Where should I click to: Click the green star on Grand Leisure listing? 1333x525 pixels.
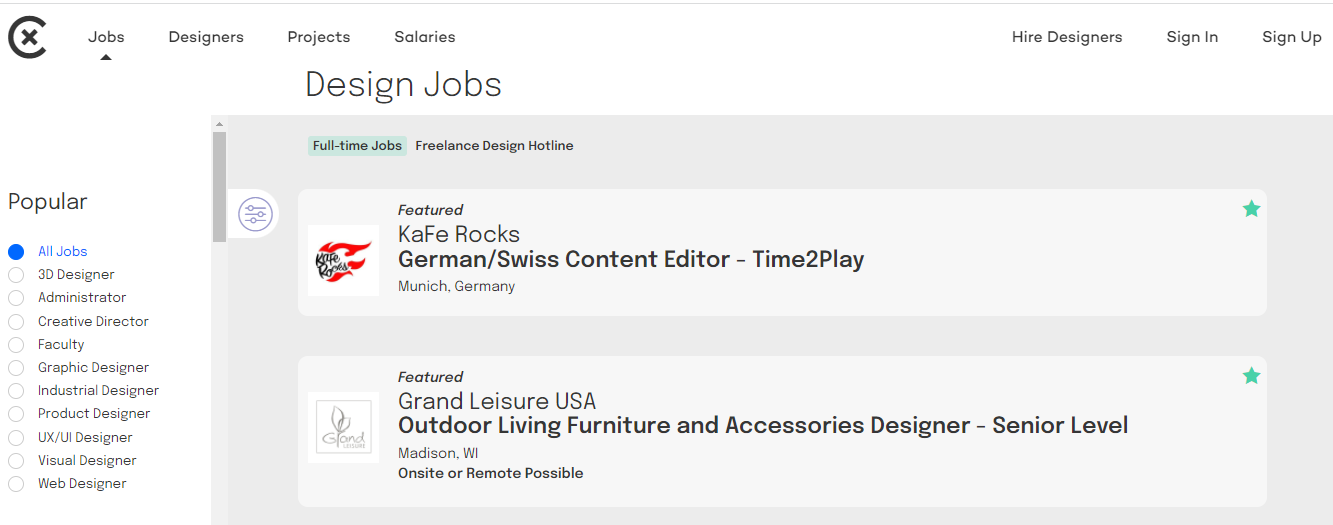pos(1251,376)
